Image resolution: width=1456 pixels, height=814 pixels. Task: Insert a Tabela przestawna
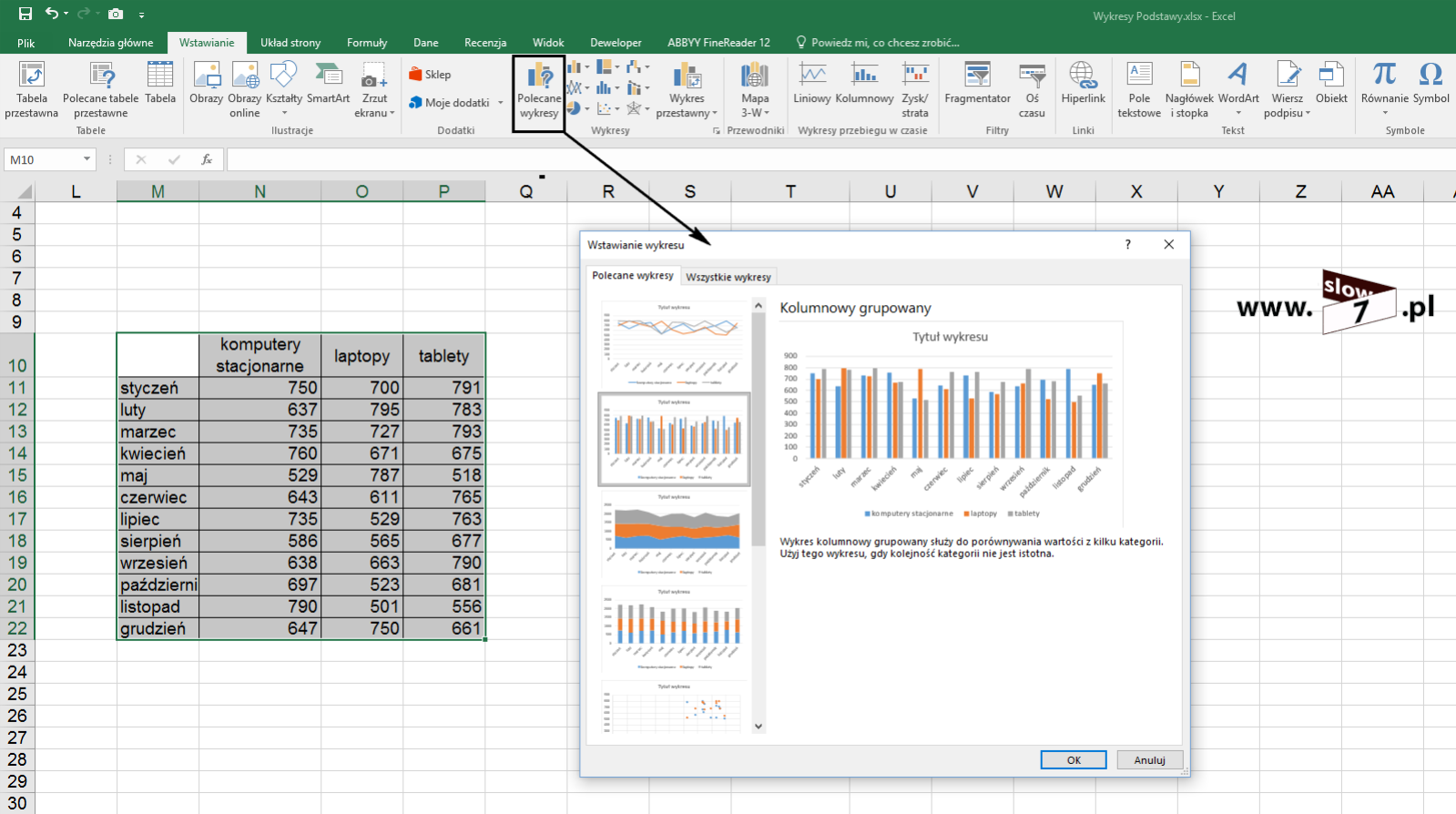coord(32,90)
